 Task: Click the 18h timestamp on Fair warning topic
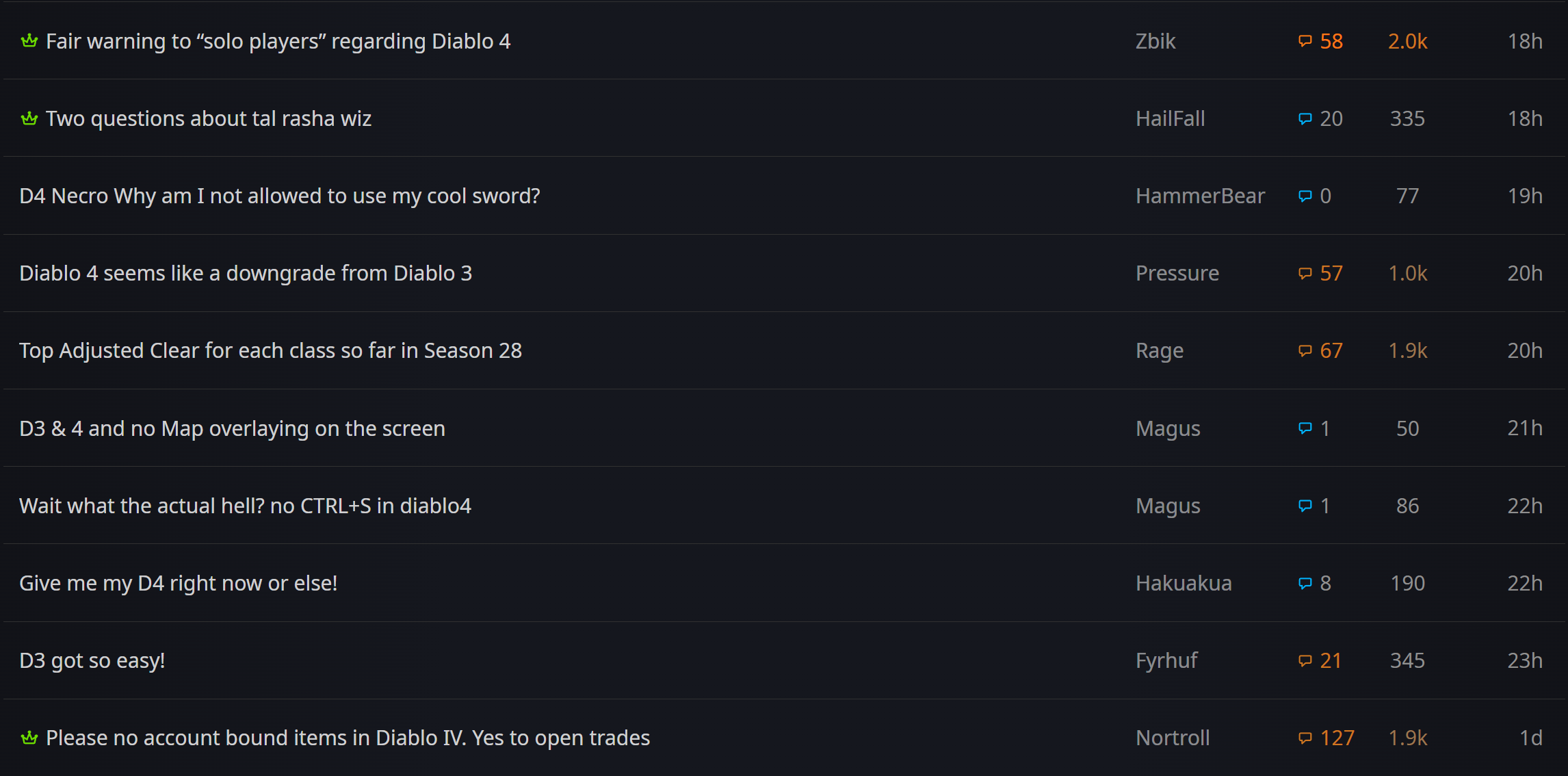1524,41
